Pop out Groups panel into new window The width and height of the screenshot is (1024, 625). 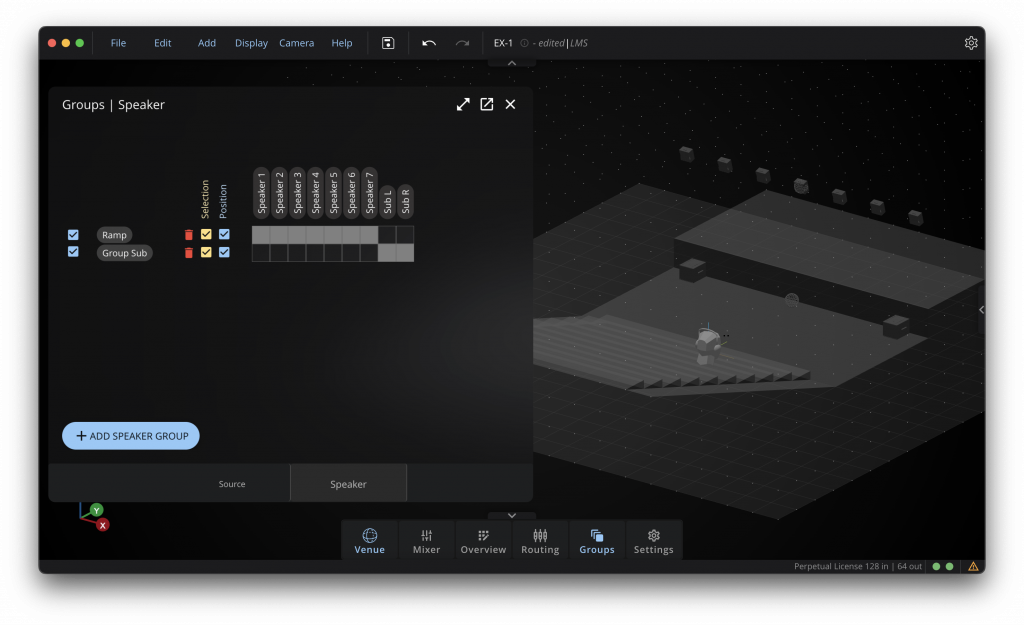coord(487,104)
